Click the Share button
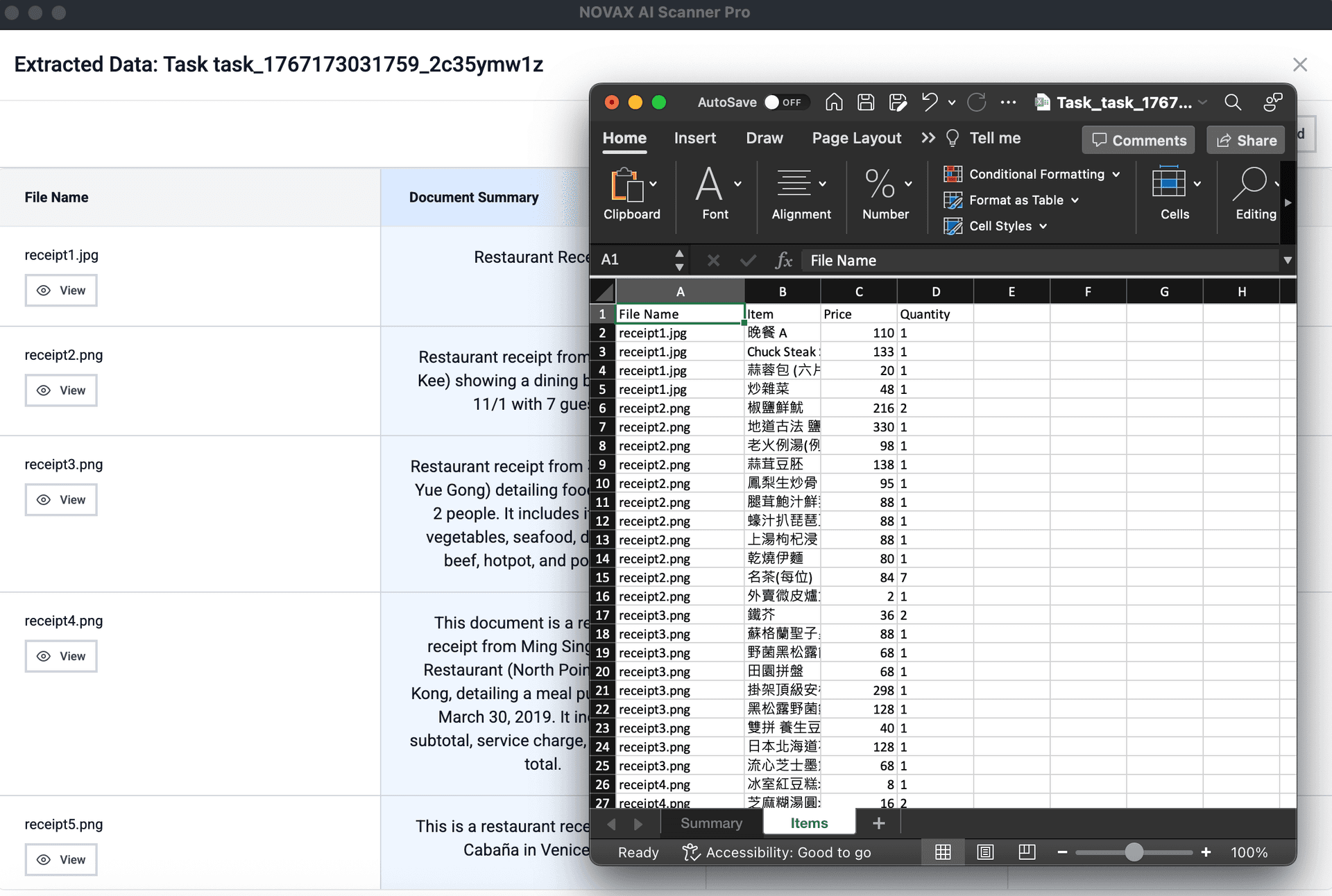The width and height of the screenshot is (1332, 896). pyautogui.click(x=1245, y=139)
